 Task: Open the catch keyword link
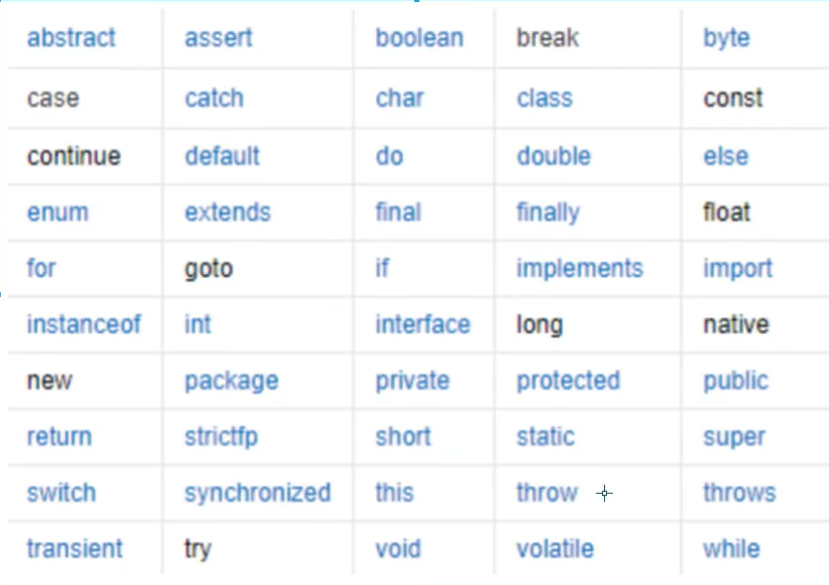(x=214, y=98)
